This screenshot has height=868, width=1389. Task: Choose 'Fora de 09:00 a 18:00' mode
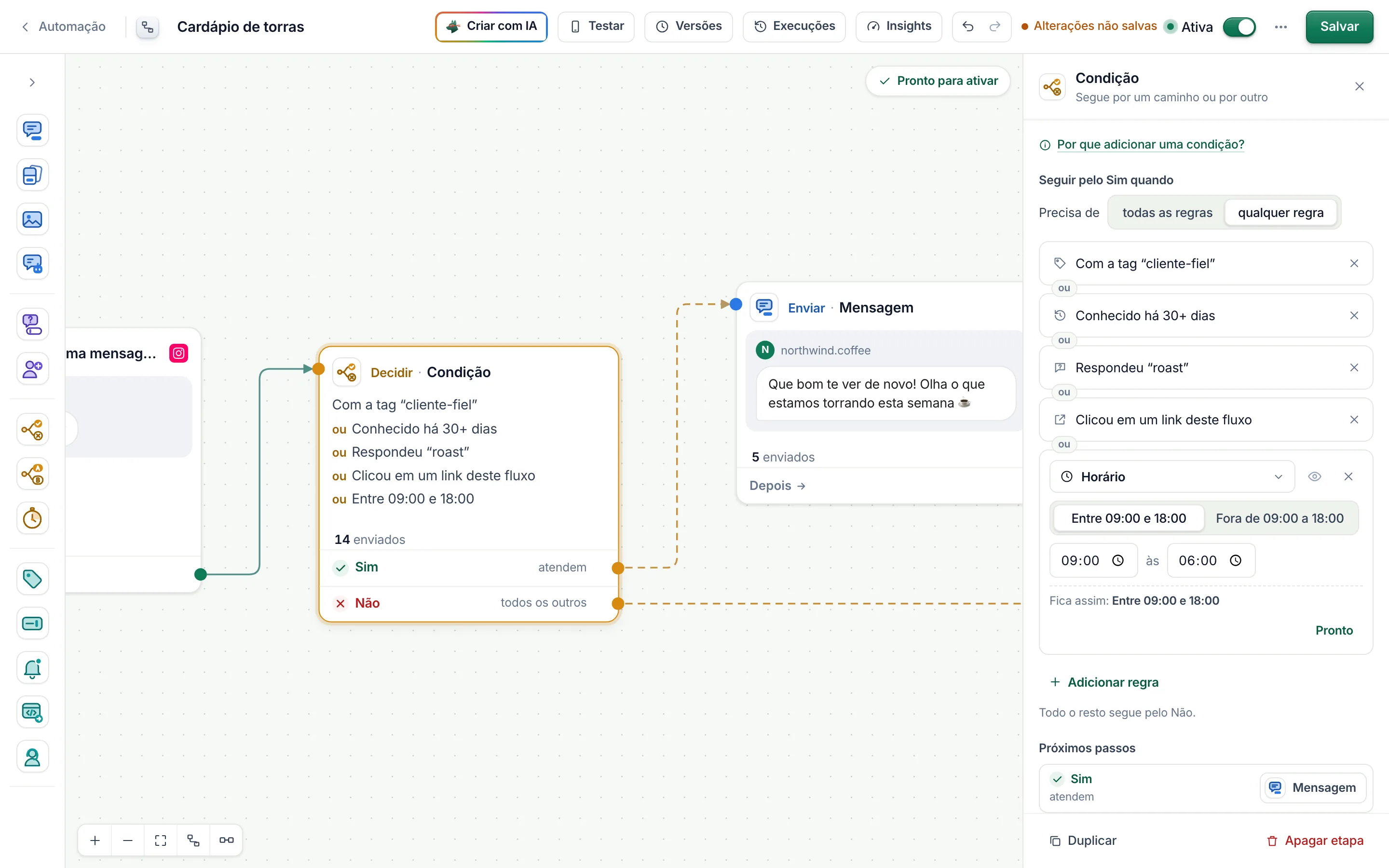point(1280,518)
